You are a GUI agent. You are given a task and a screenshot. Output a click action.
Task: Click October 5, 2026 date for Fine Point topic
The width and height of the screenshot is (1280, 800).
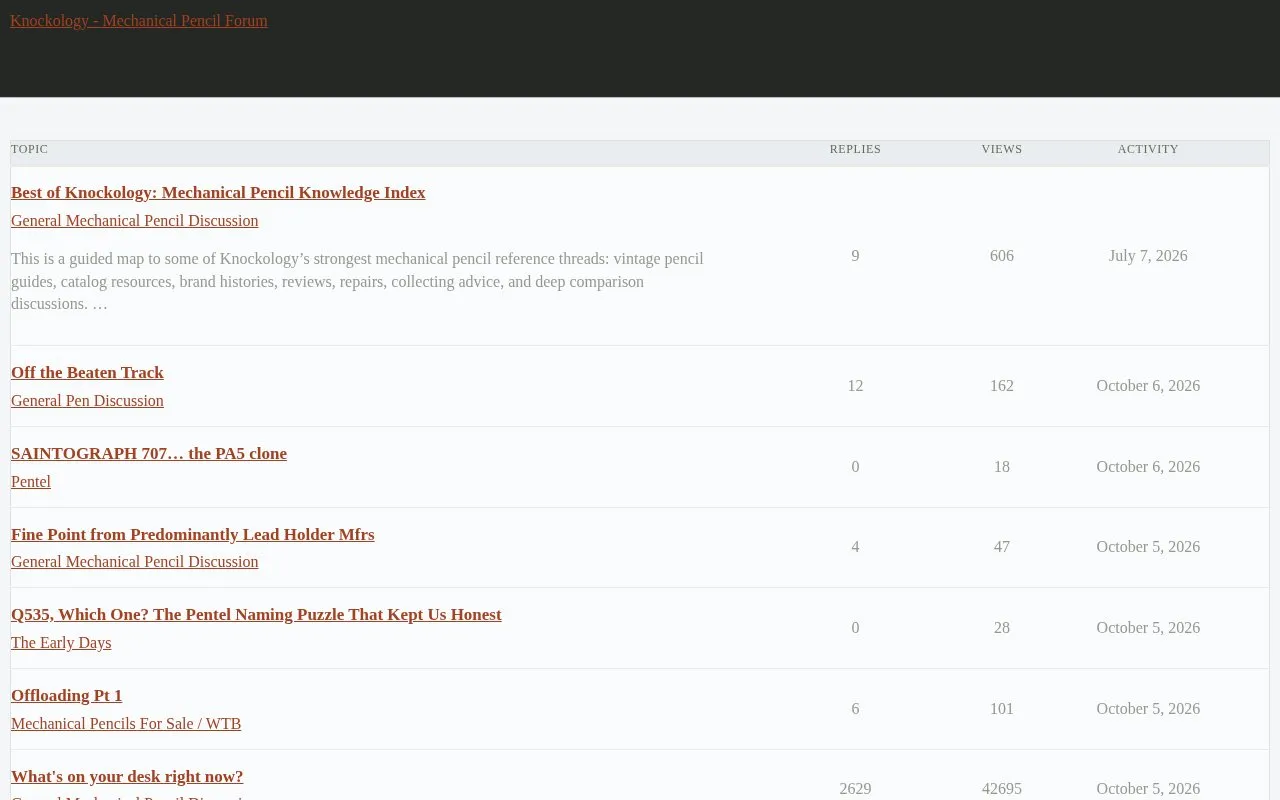1148,547
